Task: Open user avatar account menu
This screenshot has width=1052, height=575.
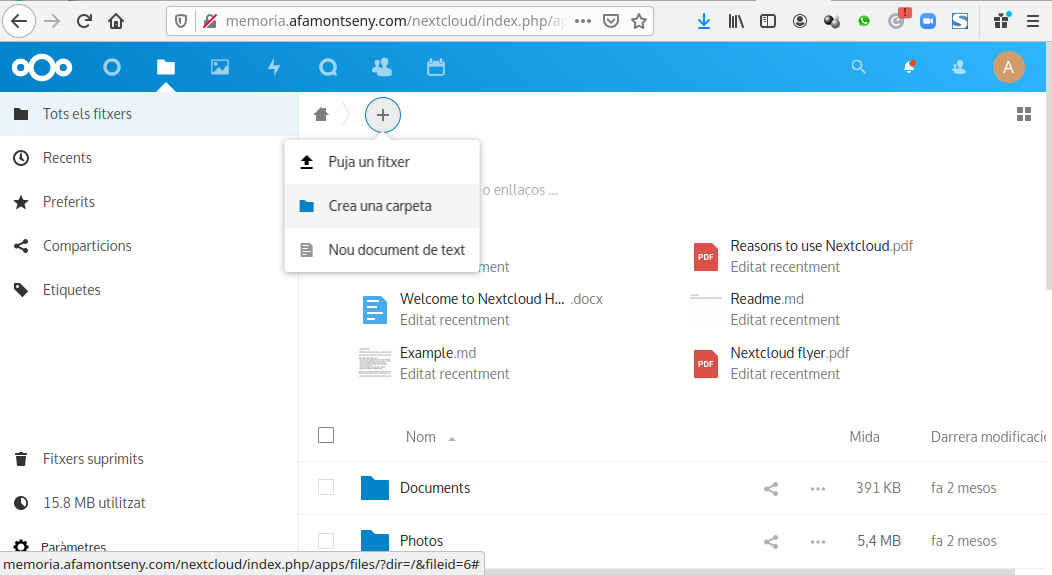Action: pyautogui.click(x=1008, y=68)
